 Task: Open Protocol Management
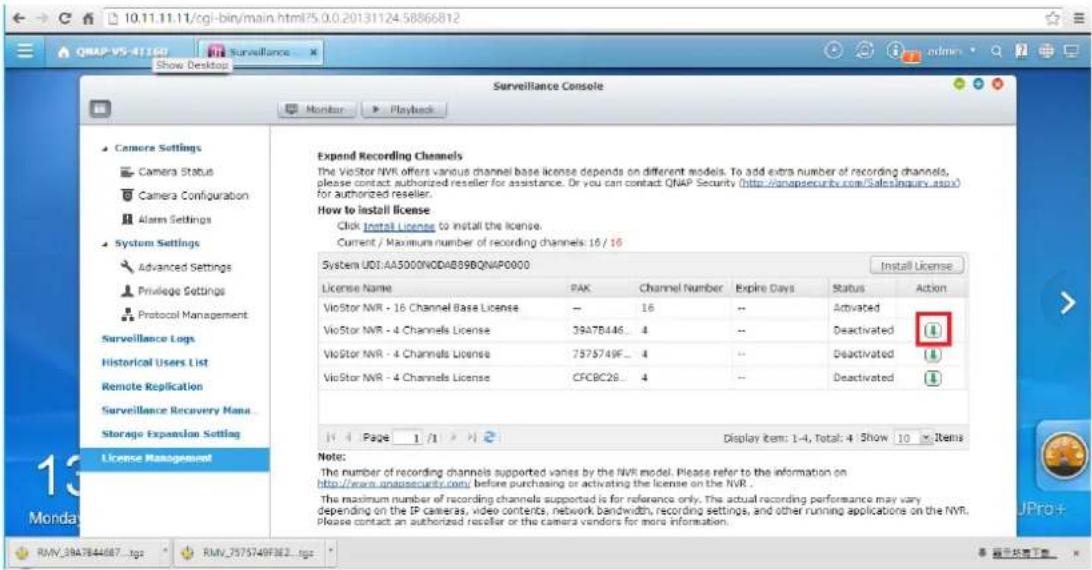(x=185, y=315)
